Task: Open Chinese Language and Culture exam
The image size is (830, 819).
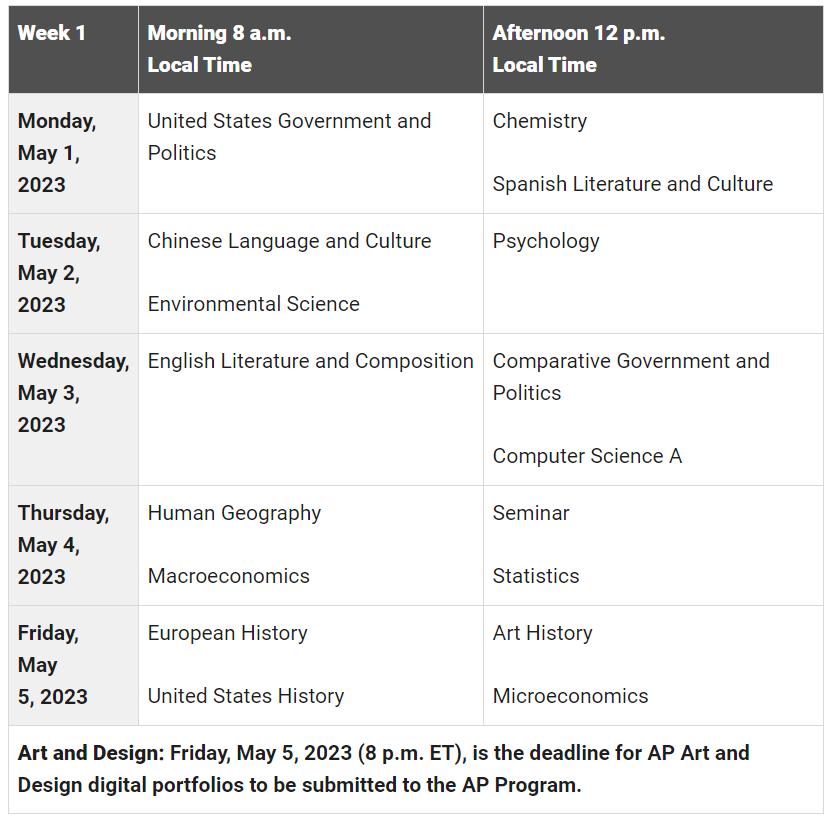Action: click(x=289, y=241)
